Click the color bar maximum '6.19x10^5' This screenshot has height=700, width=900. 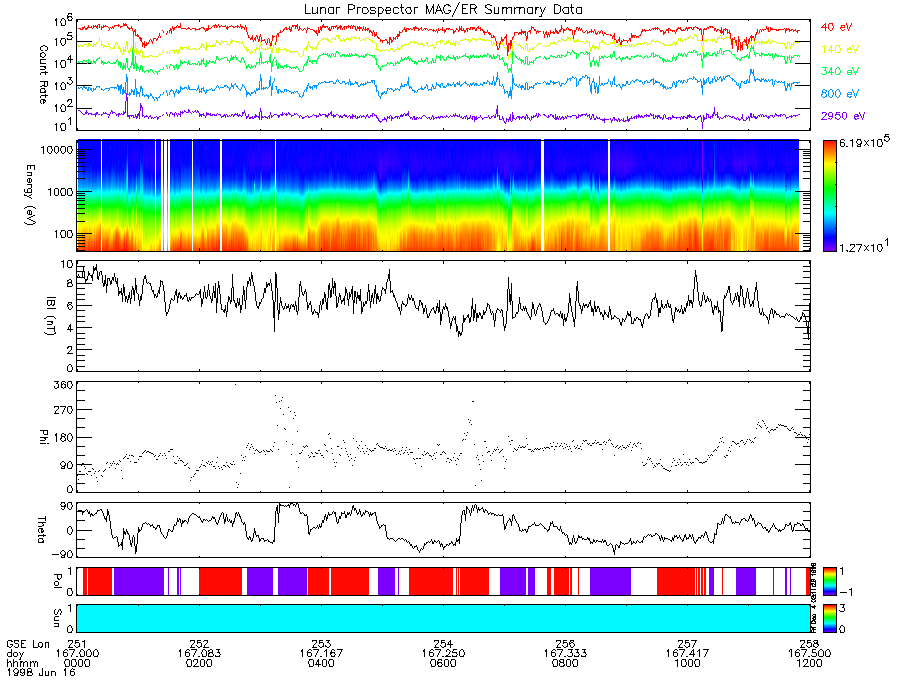864,142
